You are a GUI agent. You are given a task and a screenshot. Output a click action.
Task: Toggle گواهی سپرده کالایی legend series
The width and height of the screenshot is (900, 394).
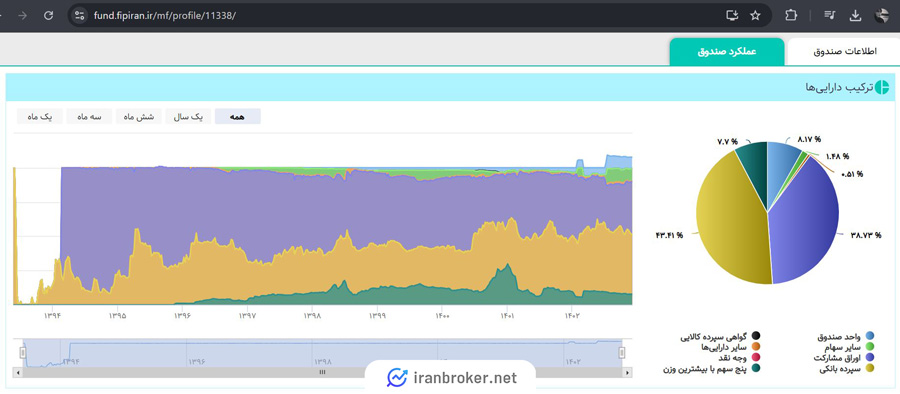[721, 336]
